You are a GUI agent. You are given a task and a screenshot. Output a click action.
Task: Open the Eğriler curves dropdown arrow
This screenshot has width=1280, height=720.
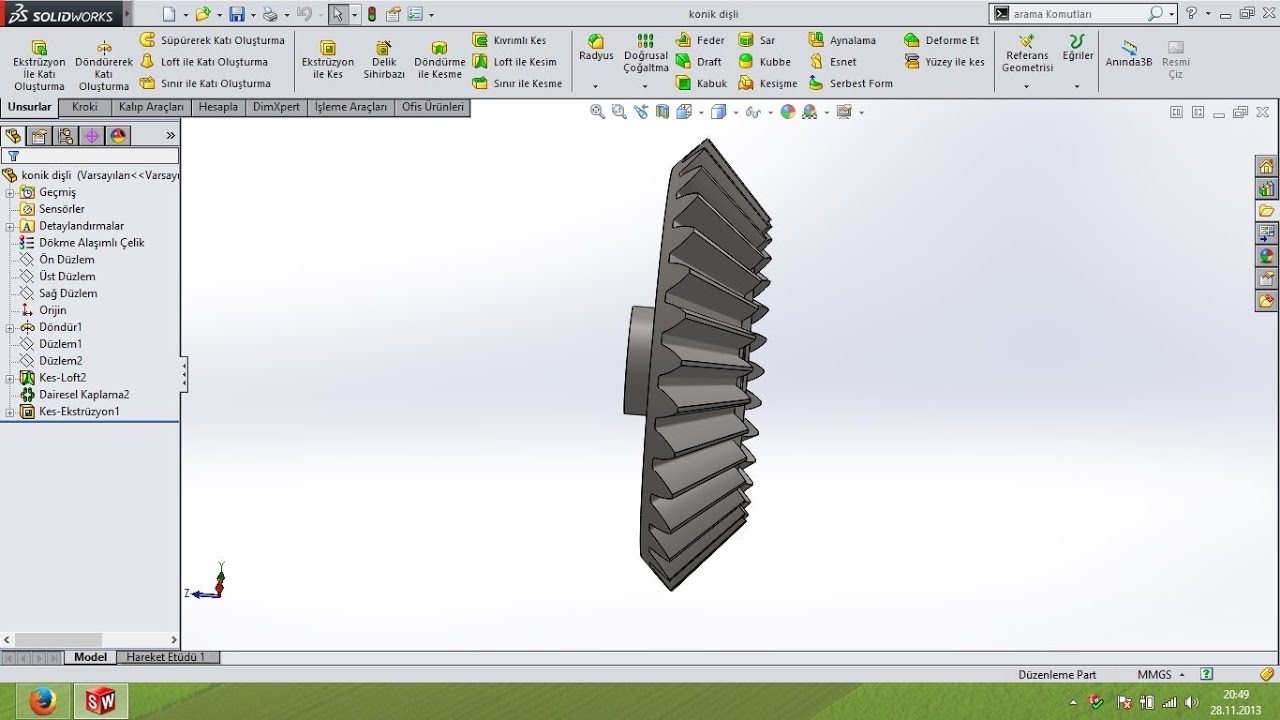[1077, 87]
